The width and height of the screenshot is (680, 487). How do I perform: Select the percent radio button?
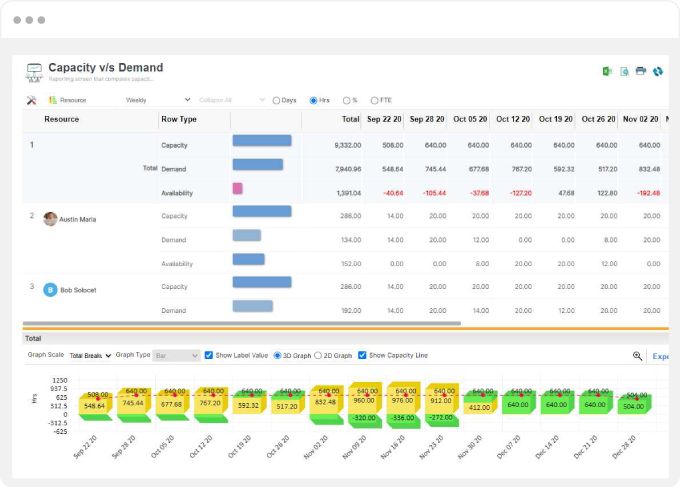[346, 101]
